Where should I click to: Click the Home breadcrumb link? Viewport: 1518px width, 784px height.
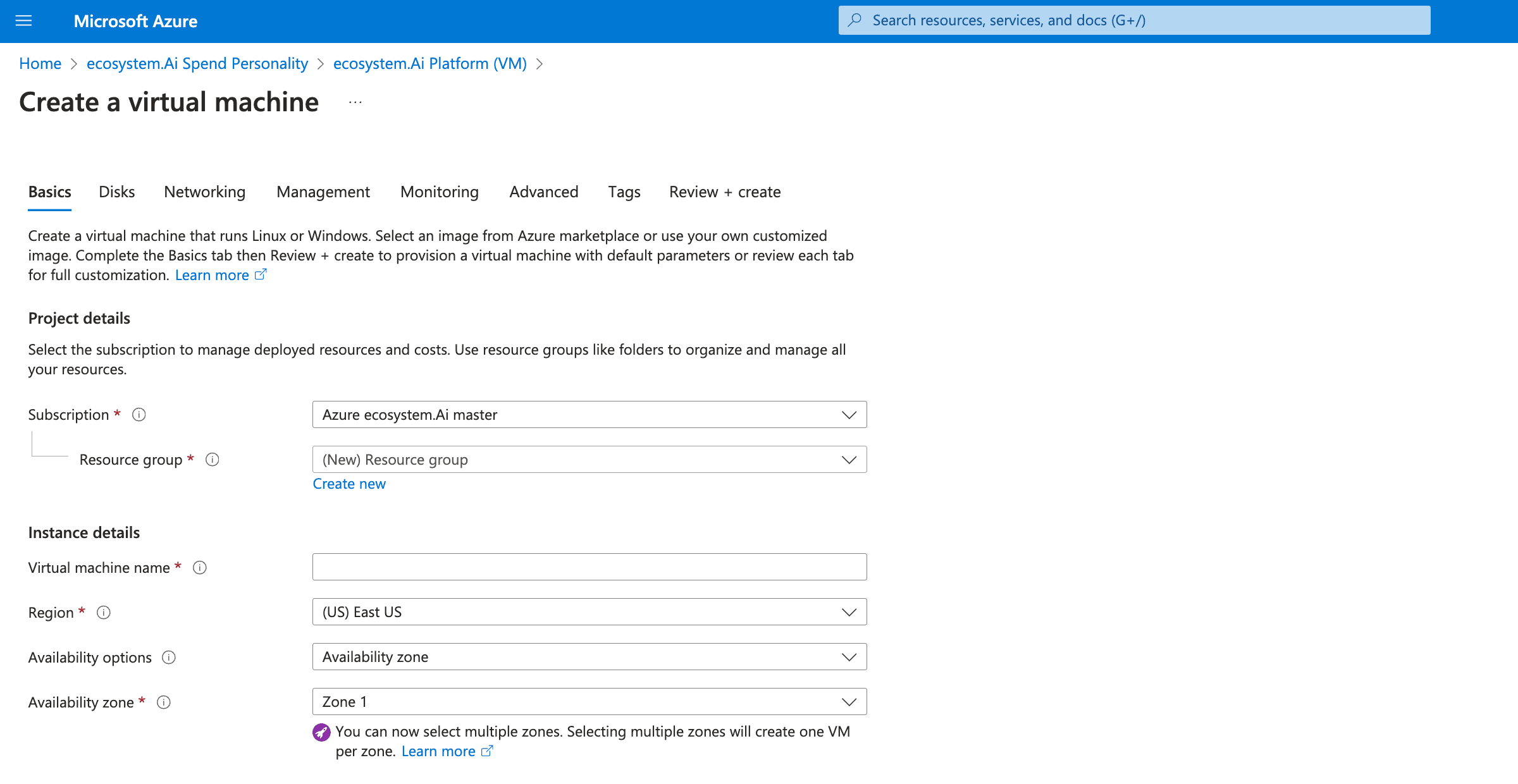(40, 64)
